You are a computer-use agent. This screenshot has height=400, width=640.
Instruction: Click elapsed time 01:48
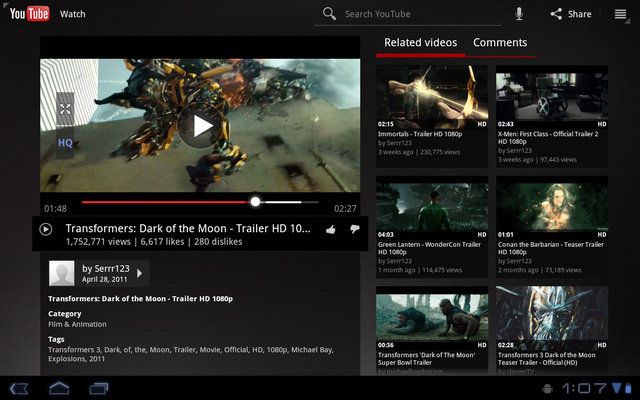click(x=55, y=209)
